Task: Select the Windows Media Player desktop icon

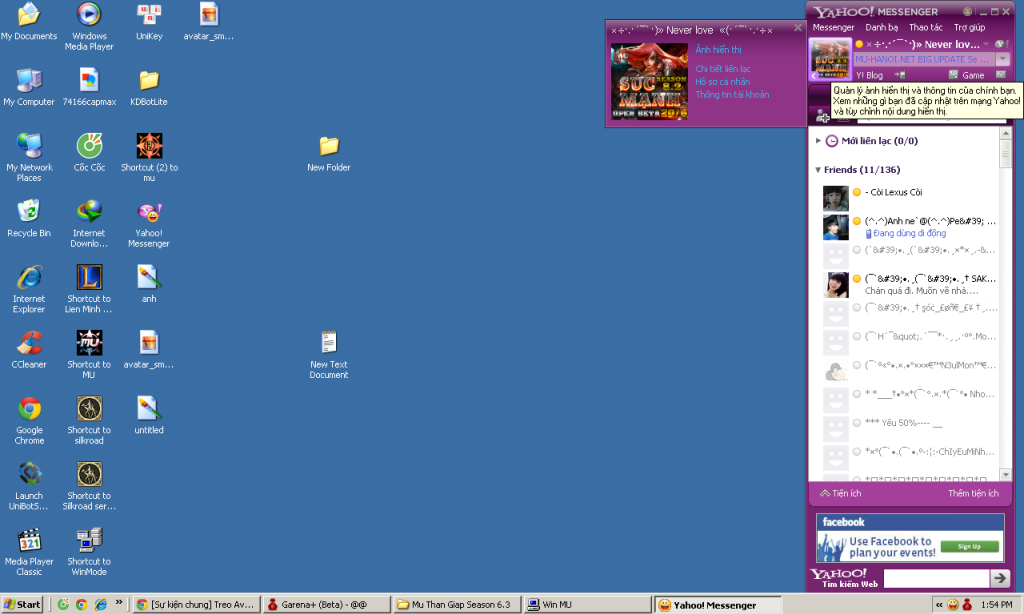Action: click(x=89, y=26)
